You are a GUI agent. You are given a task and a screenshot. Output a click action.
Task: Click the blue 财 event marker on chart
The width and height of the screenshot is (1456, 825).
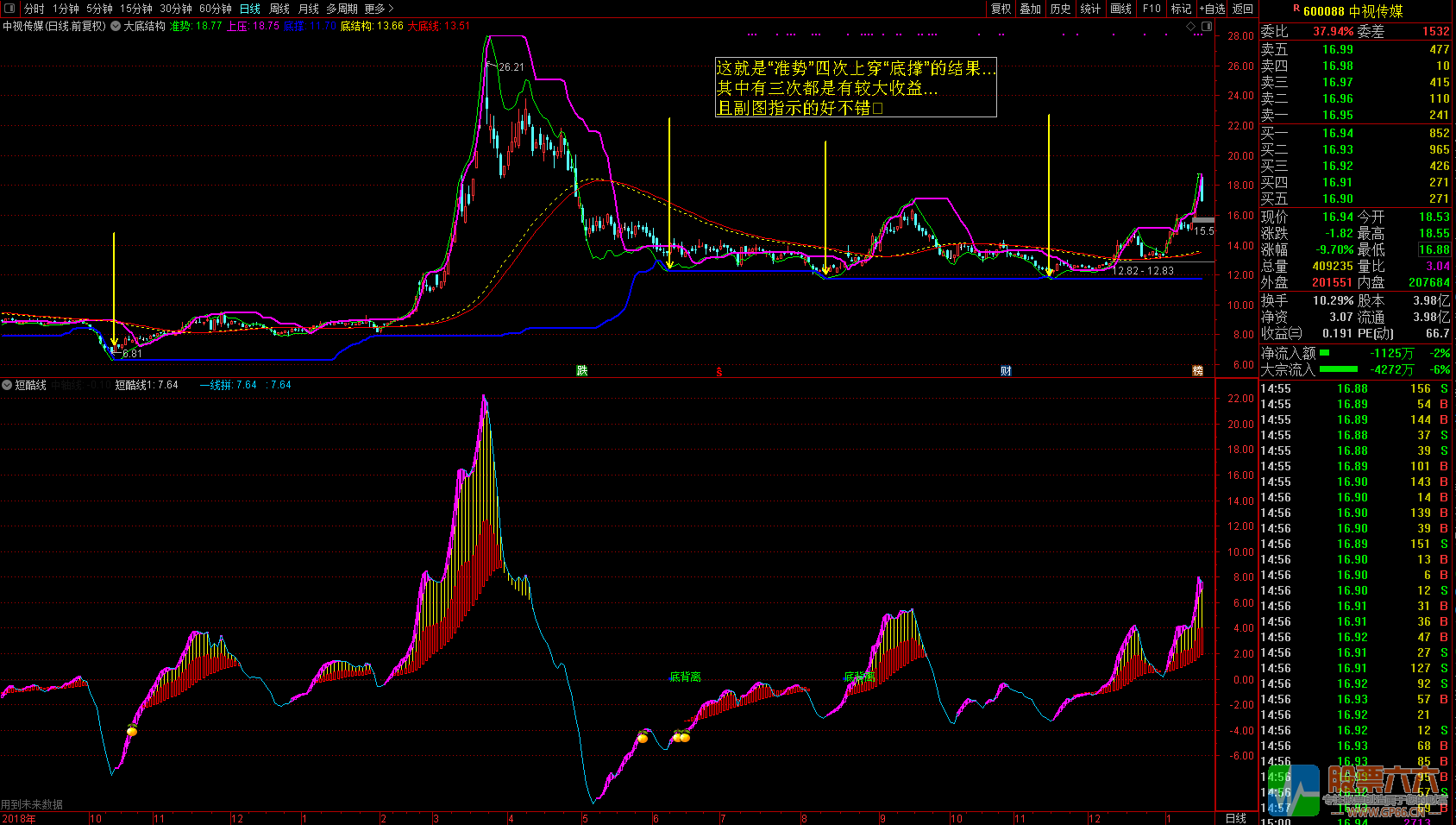pyautogui.click(x=1006, y=371)
